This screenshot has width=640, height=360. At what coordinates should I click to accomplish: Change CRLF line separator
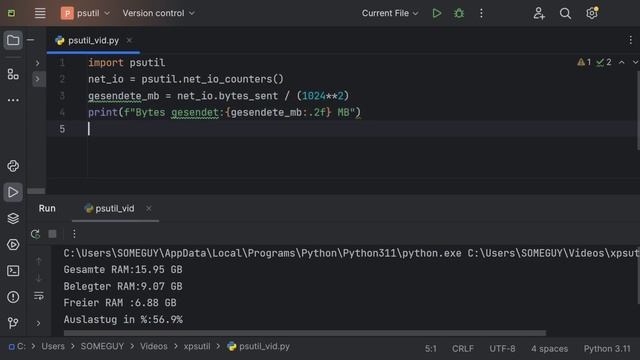click(463, 349)
